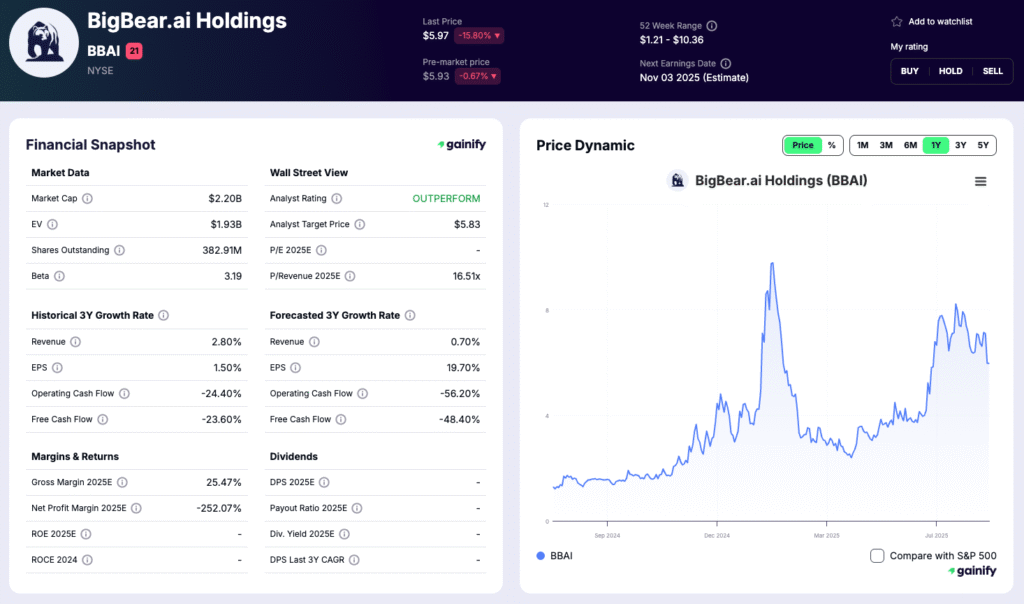Click info icon beside historical Free Cash Flow

(103, 419)
